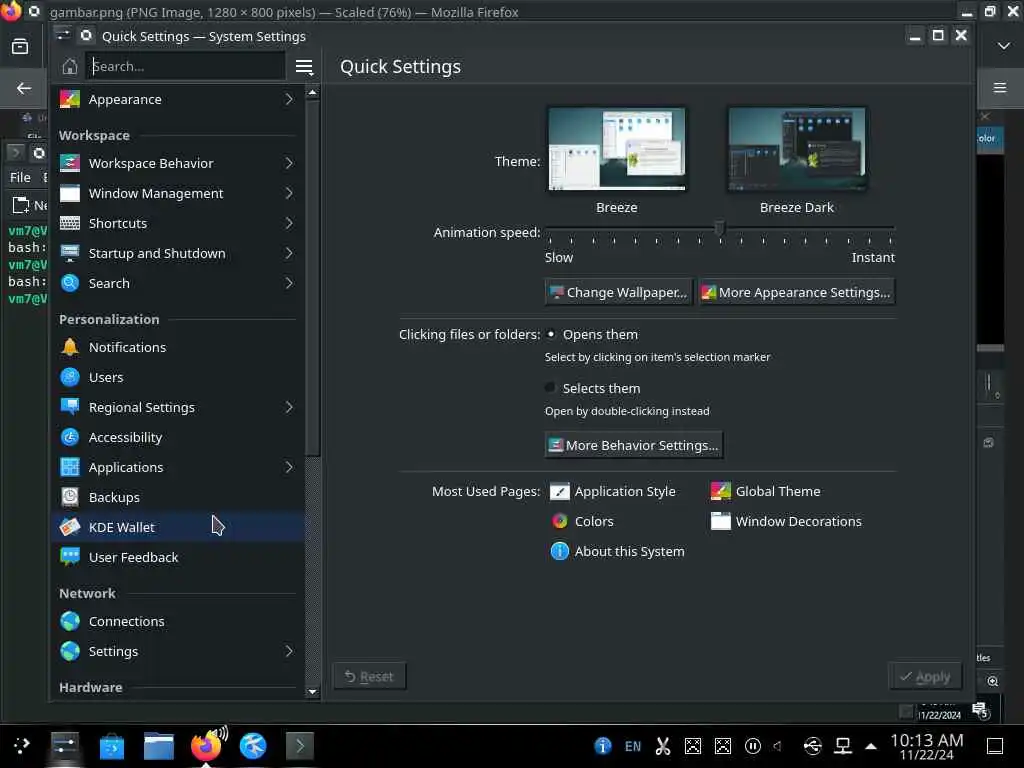Click the Workspace Behavior icon
Screen dimensions: 1024x768
click(70, 163)
